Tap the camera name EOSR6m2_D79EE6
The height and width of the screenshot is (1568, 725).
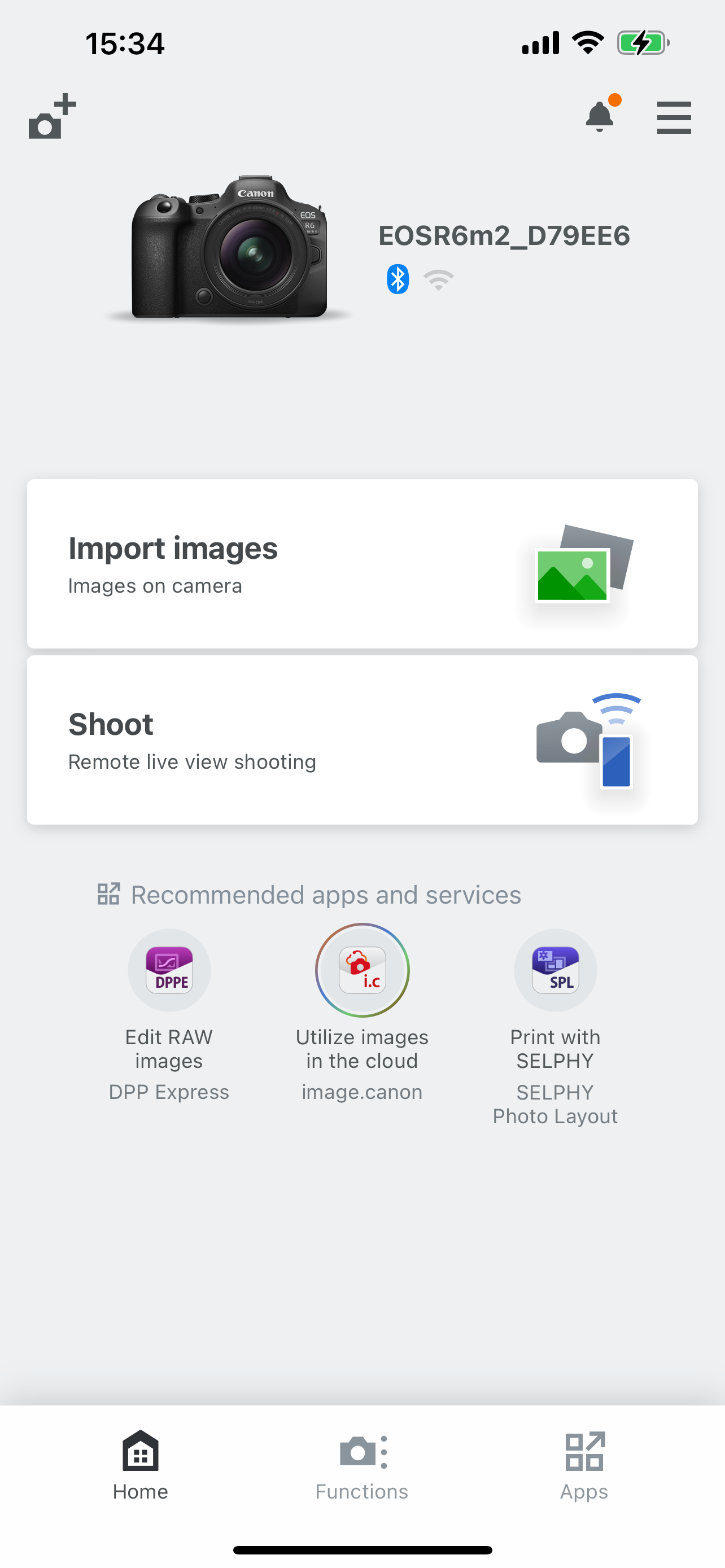504,235
